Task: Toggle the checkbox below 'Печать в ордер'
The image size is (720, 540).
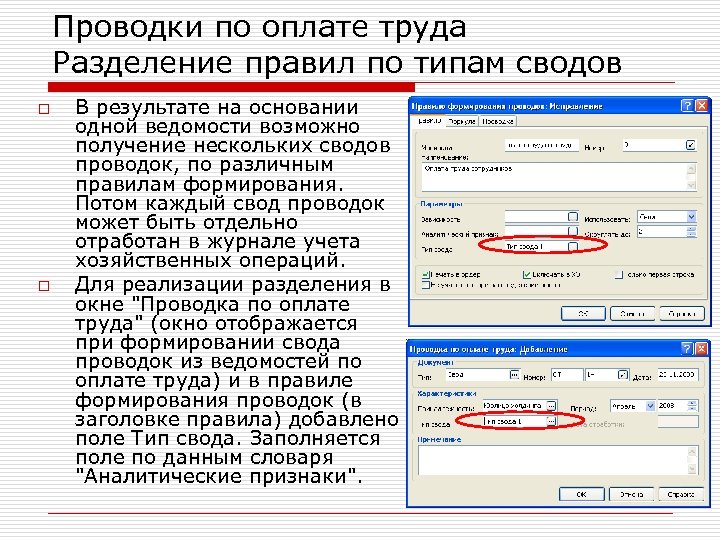Action: (426, 285)
